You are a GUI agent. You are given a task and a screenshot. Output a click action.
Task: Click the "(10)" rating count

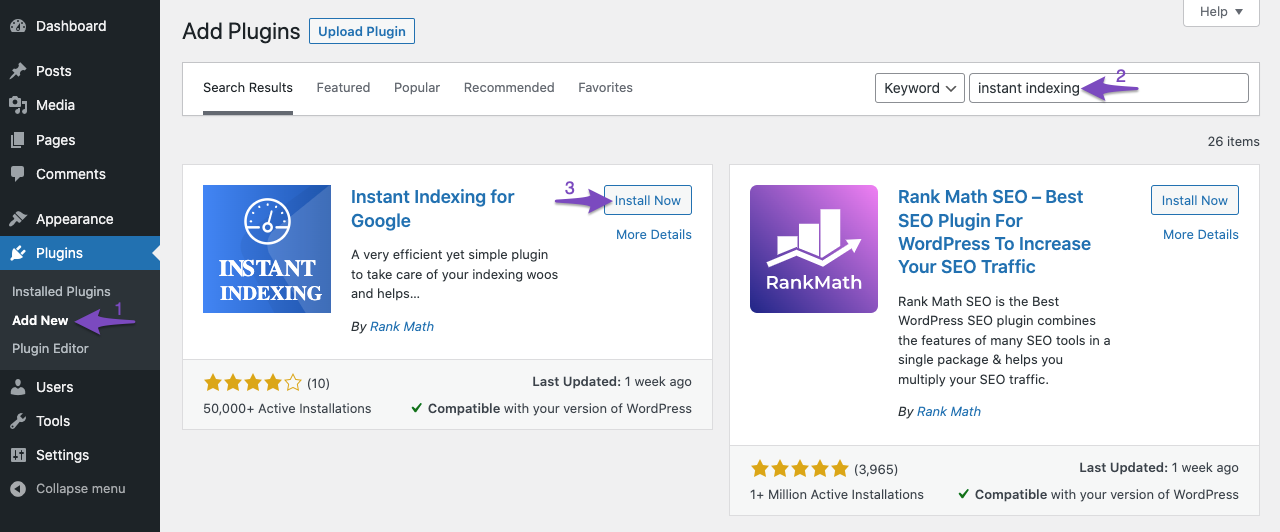[318, 383]
